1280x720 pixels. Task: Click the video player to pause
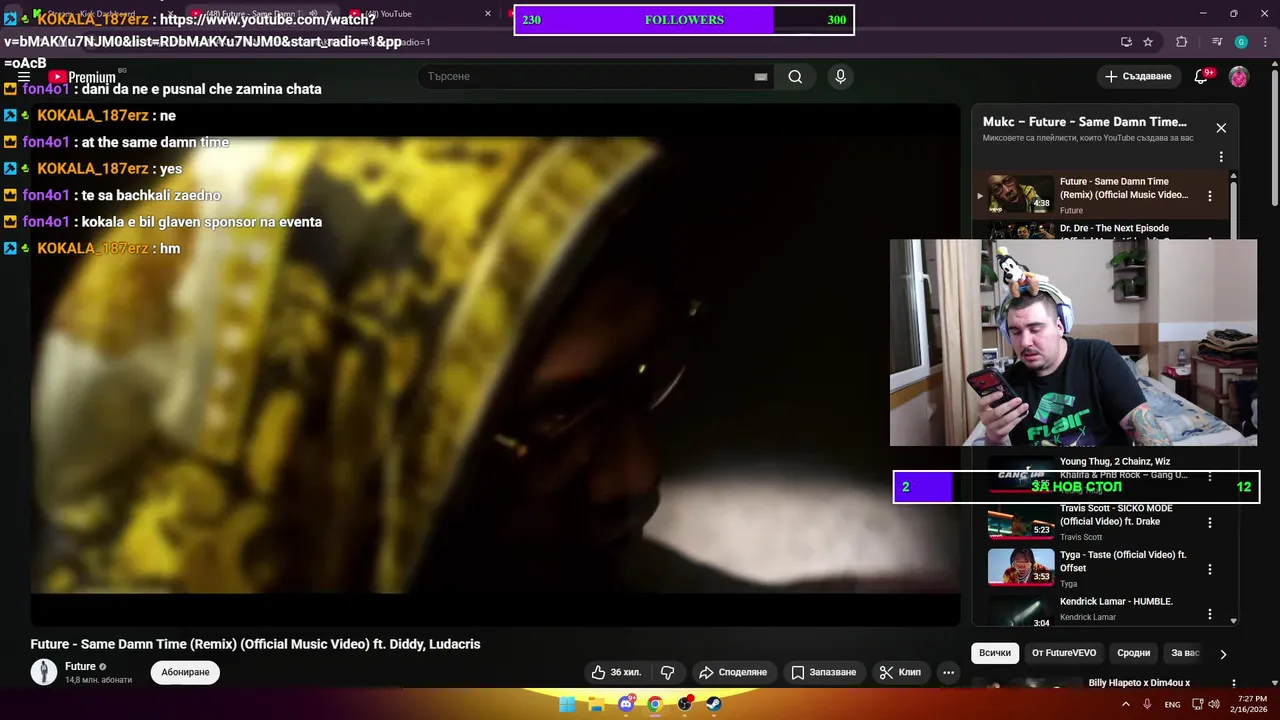point(495,365)
